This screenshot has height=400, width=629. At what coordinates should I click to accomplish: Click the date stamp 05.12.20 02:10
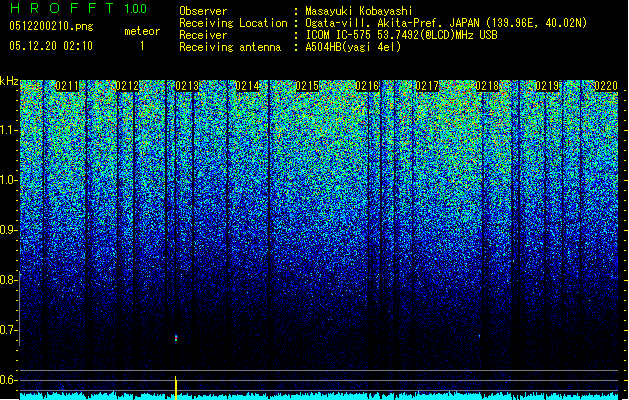[x=51, y=46]
